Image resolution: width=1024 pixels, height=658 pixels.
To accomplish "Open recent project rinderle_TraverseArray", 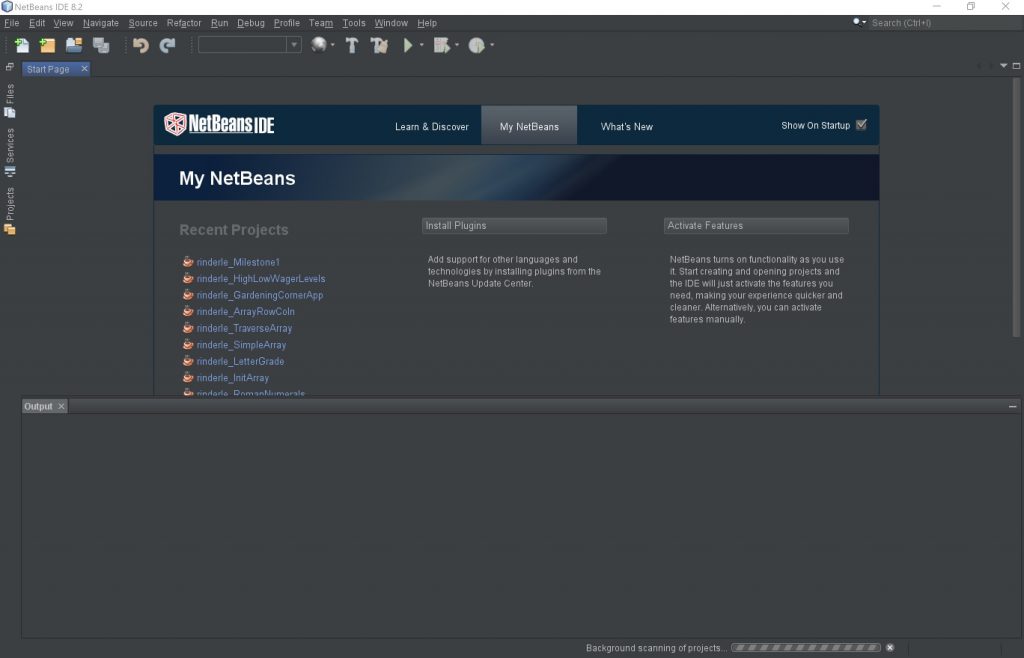I will click(244, 328).
